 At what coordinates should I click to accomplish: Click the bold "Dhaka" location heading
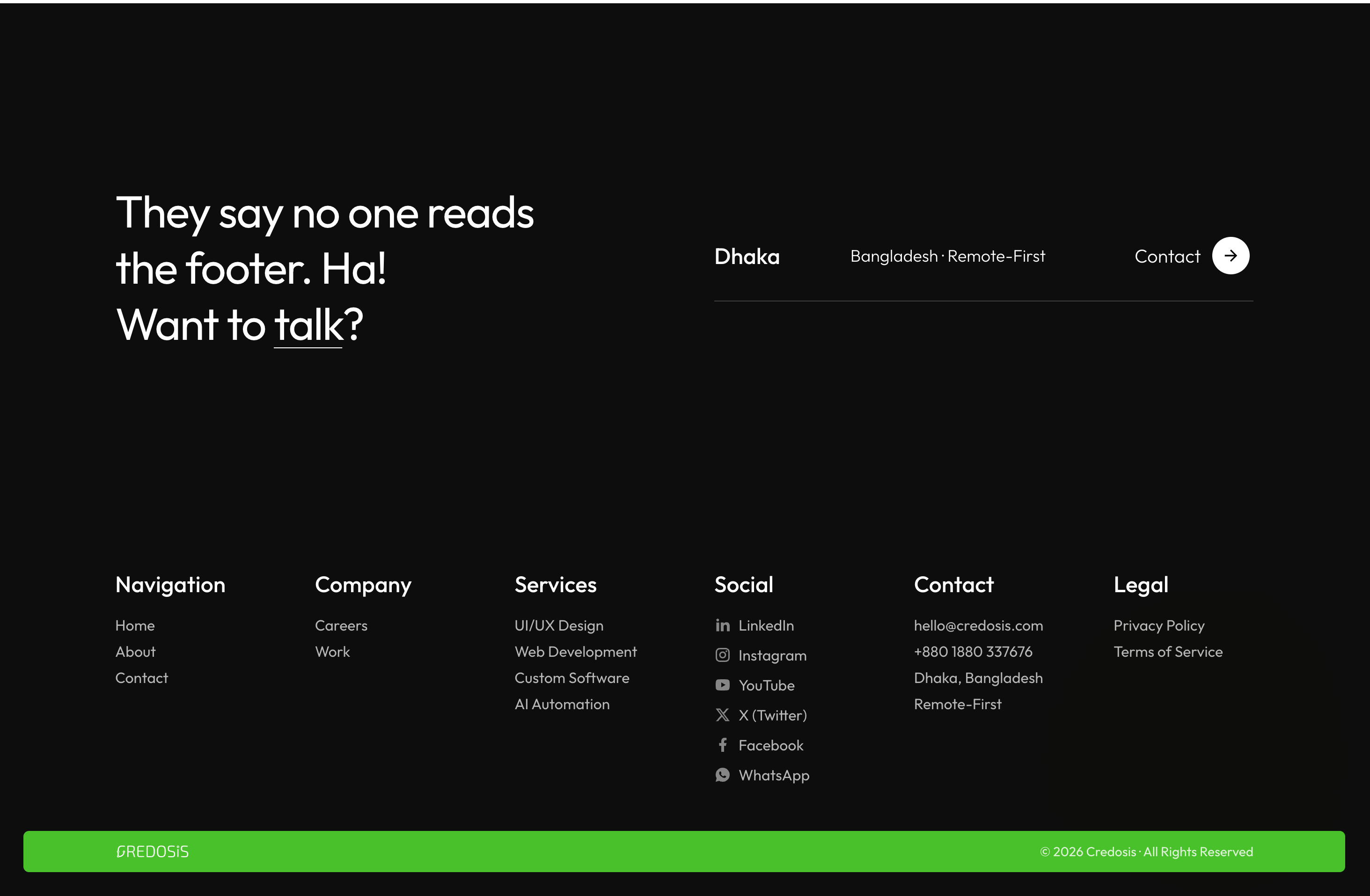click(x=747, y=256)
